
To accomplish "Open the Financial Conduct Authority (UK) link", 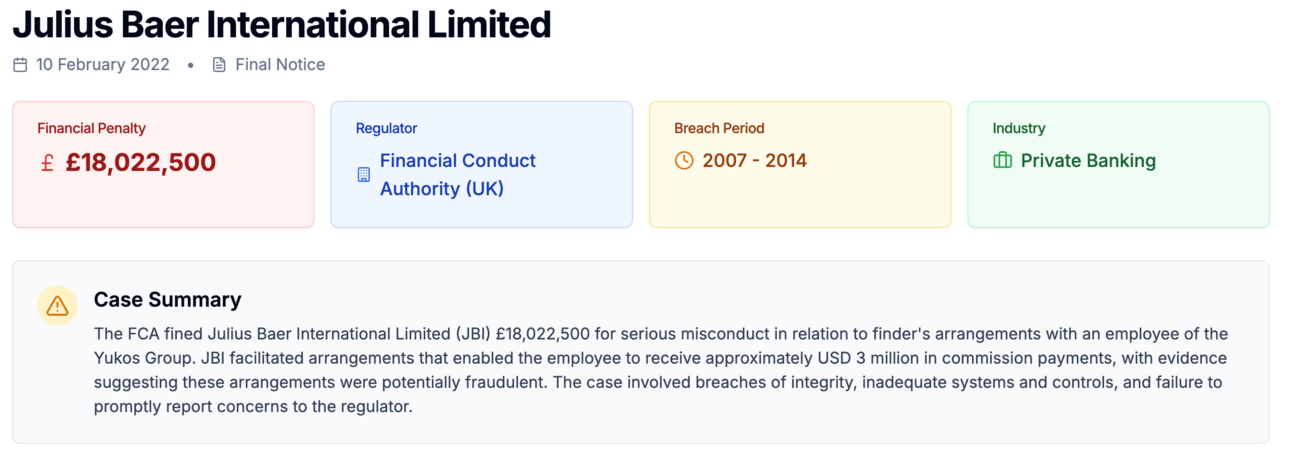I will click(x=457, y=174).
